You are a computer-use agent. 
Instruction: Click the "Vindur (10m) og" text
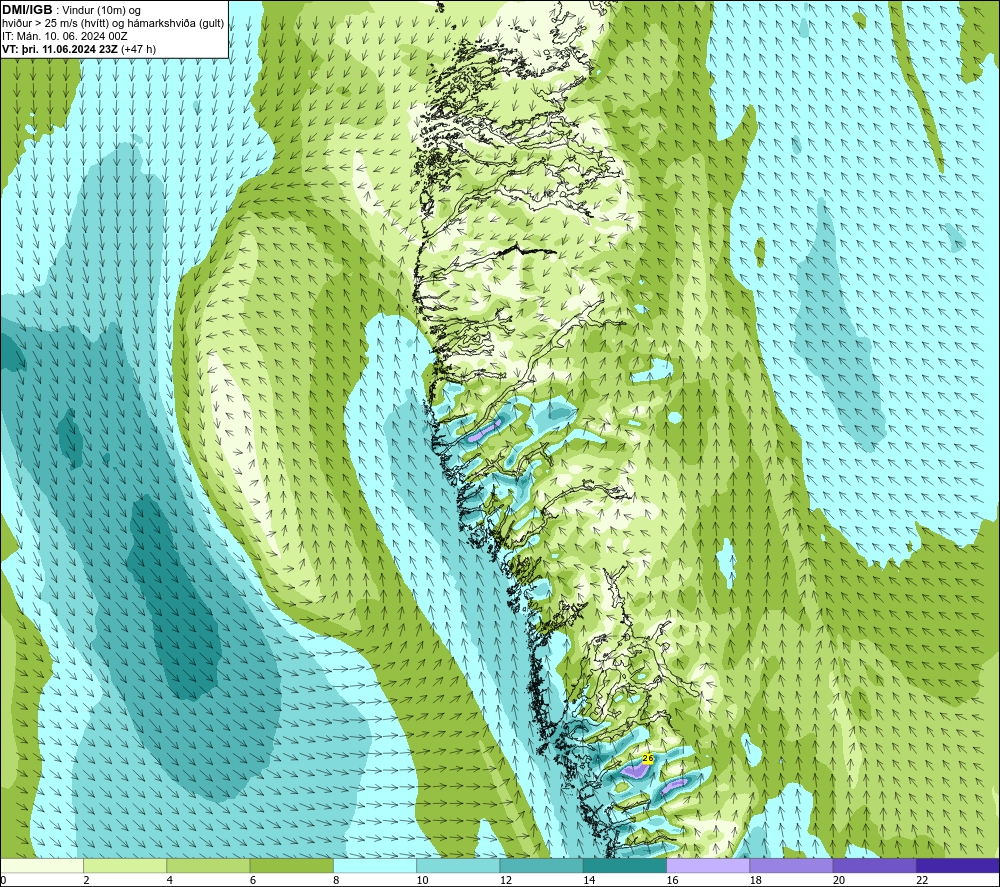pyautogui.click(x=101, y=11)
